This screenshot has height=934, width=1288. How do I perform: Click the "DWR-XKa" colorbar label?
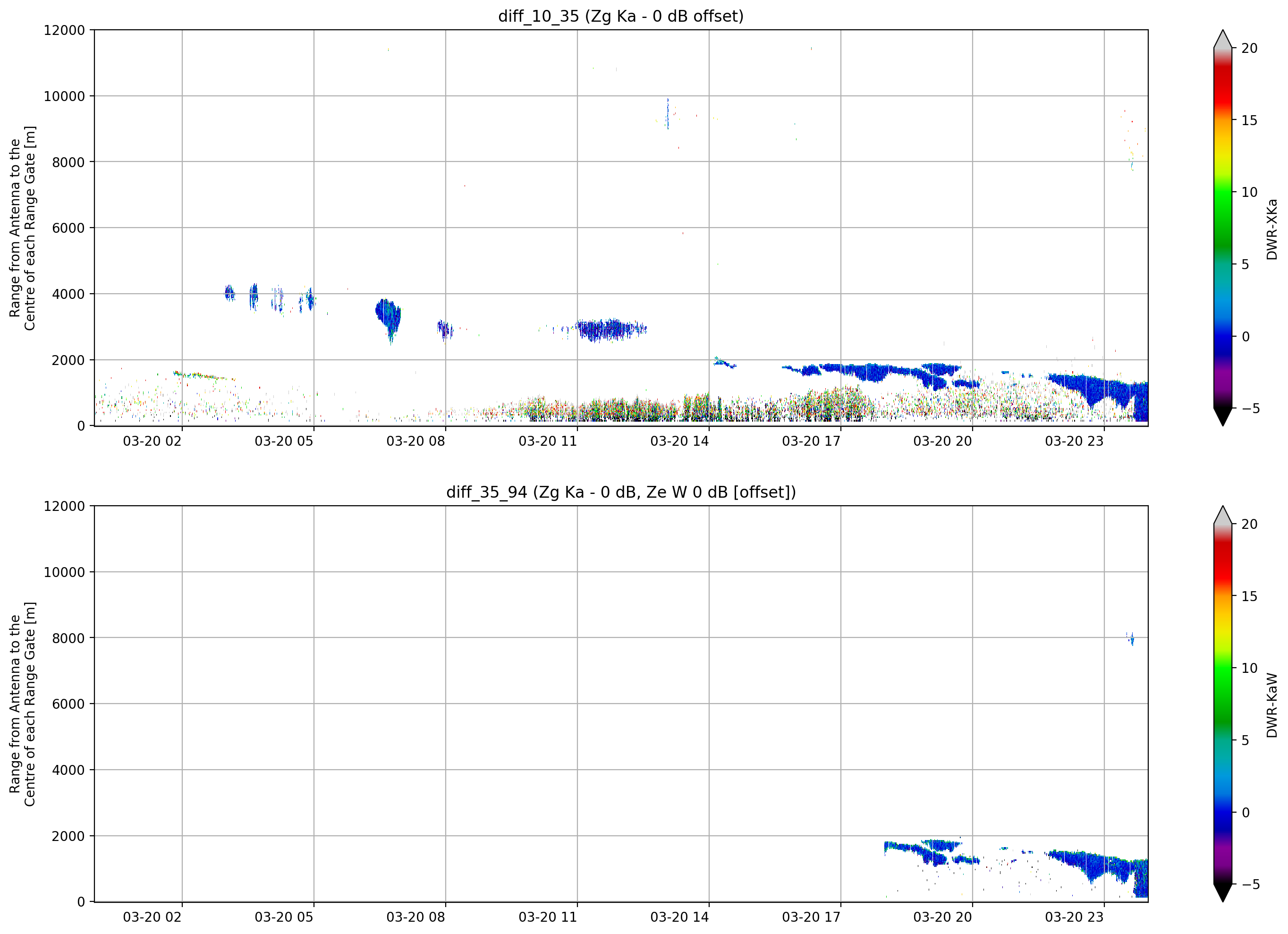pyautogui.click(x=1271, y=229)
